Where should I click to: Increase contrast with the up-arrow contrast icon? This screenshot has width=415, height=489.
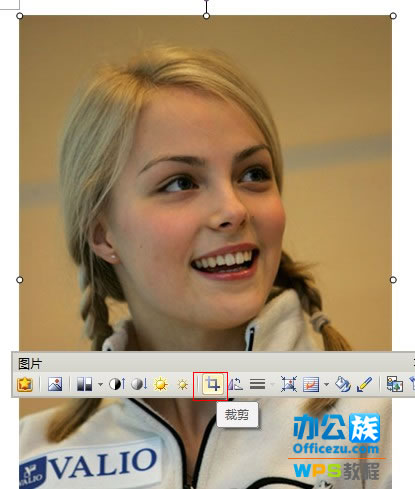[117, 384]
